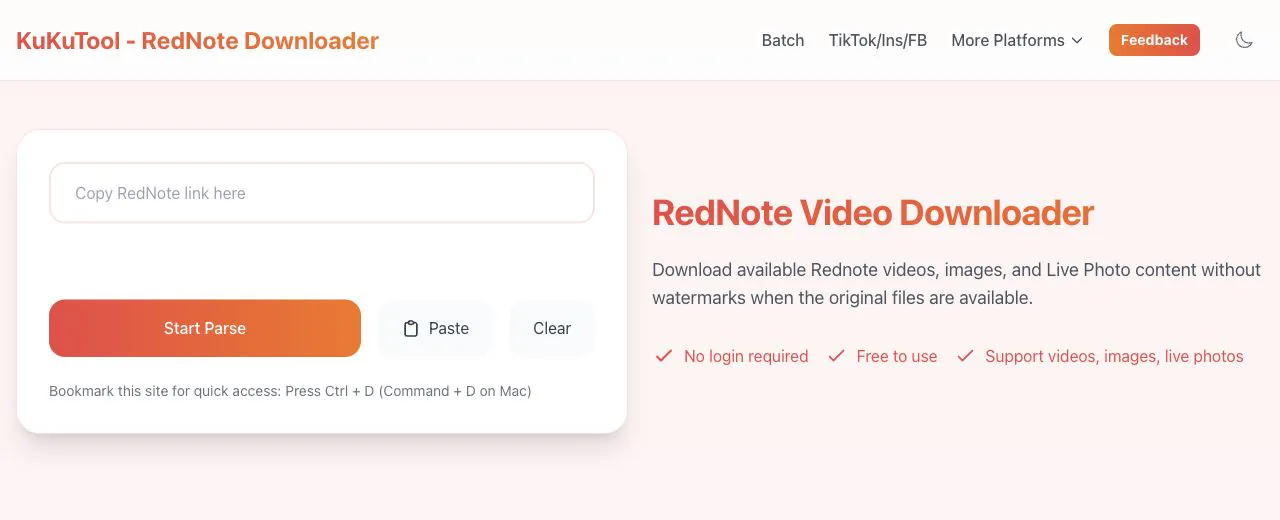
Task: Toggle dark mode with the moon icon
Action: (1244, 40)
